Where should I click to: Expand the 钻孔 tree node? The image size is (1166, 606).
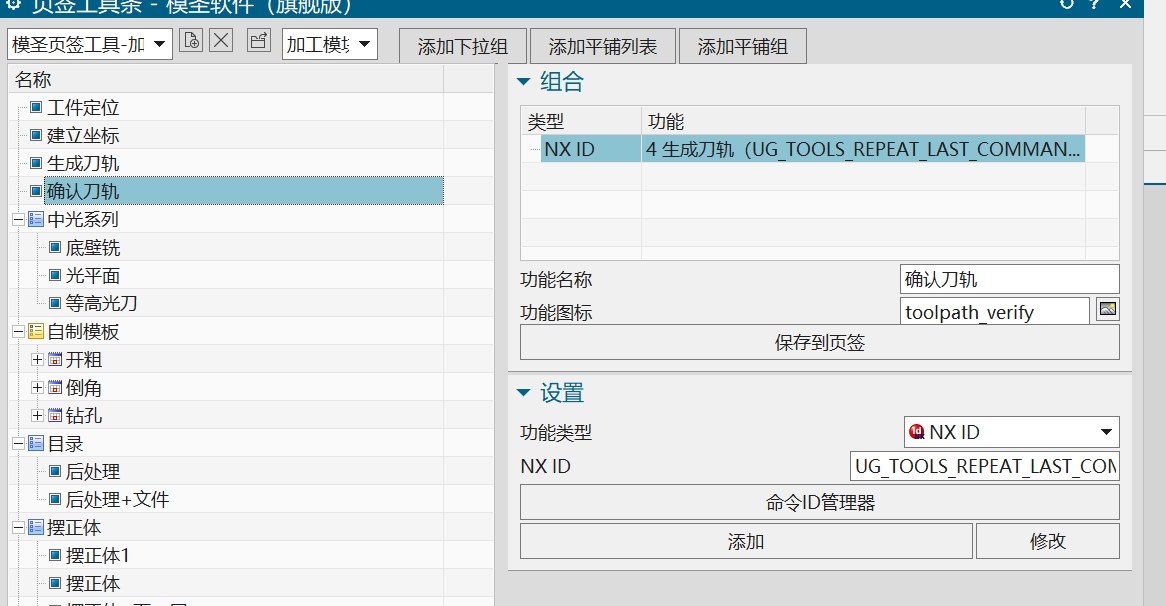click(x=37, y=416)
